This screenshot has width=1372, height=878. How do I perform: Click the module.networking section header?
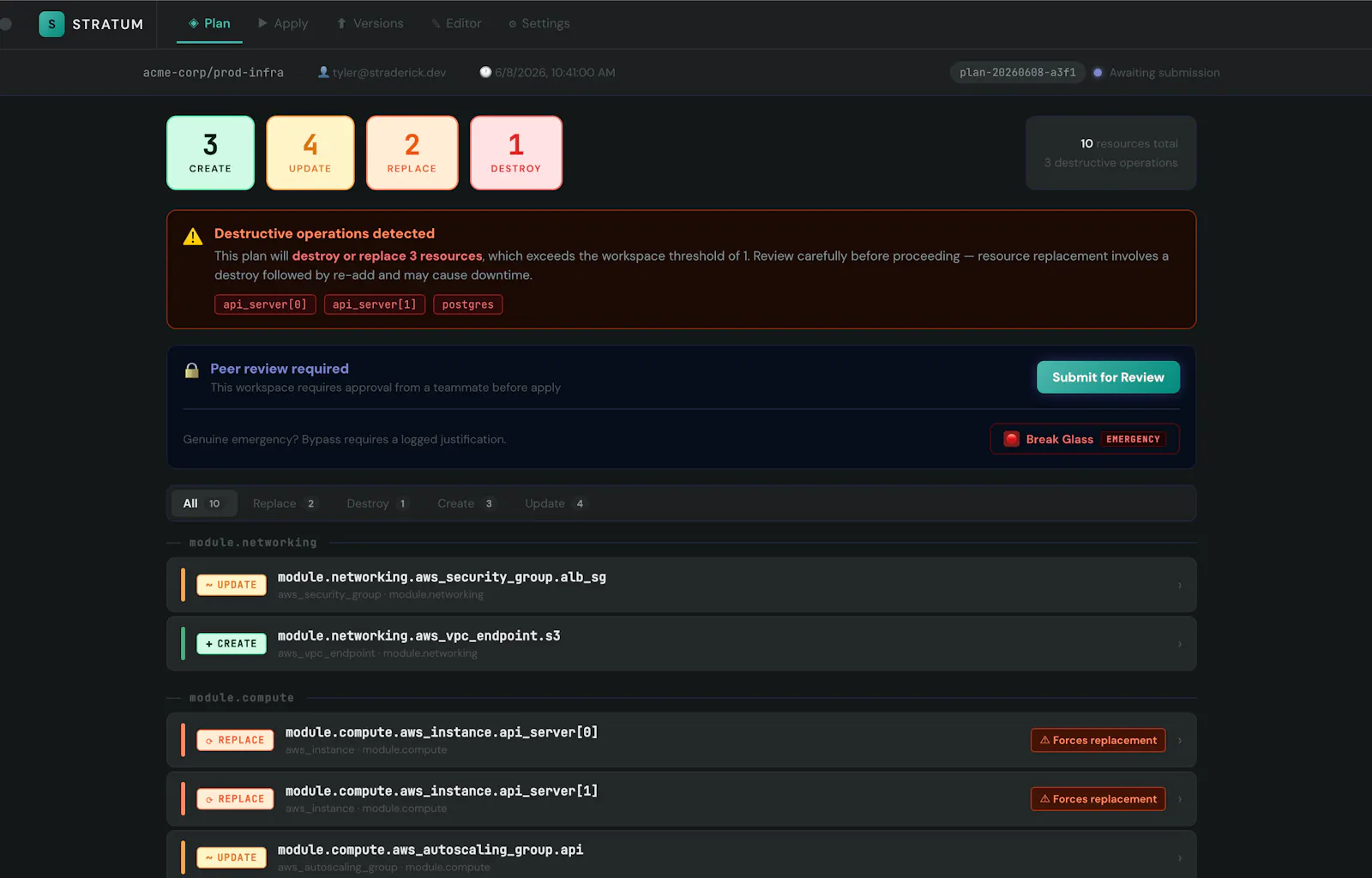coord(253,543)
